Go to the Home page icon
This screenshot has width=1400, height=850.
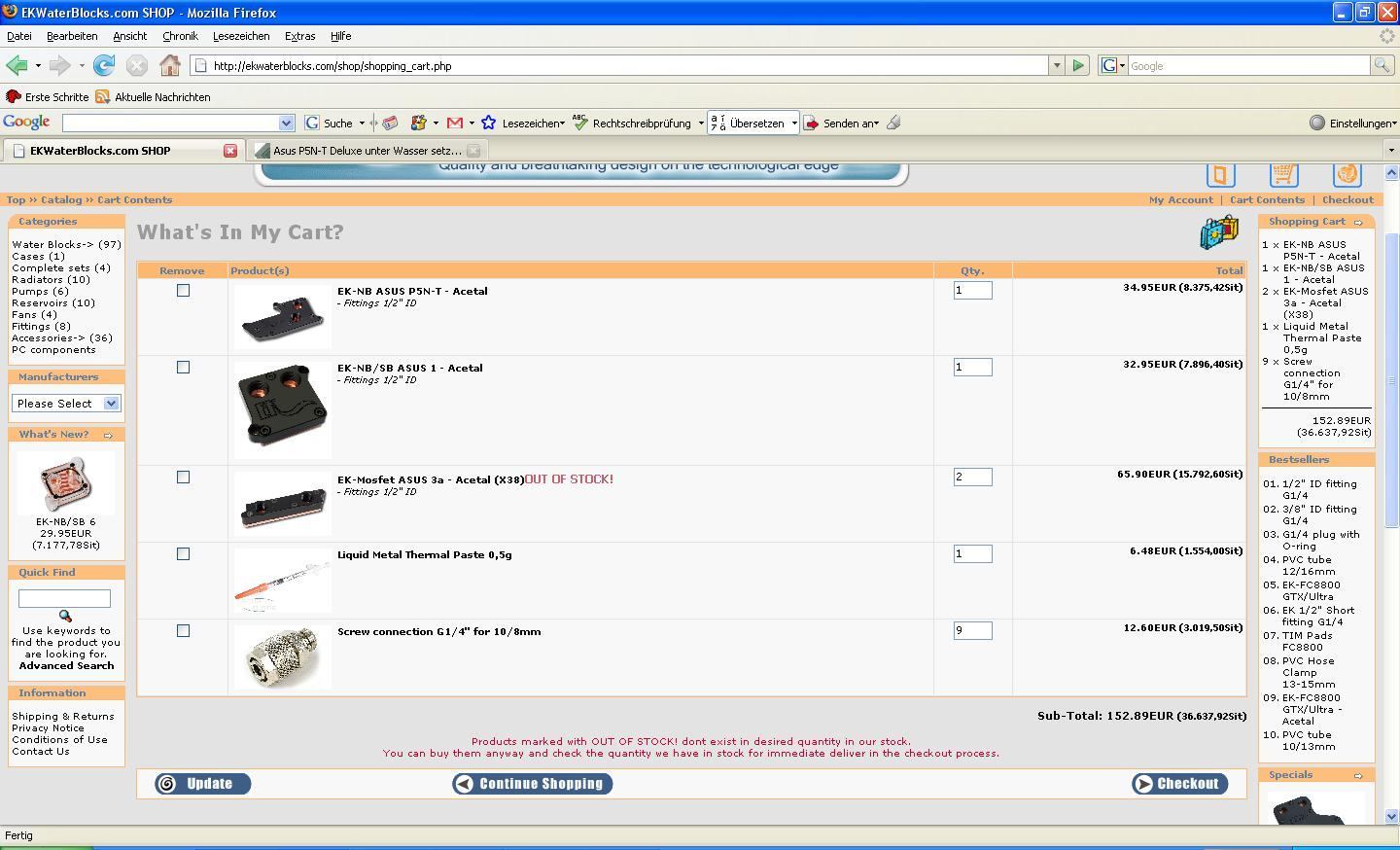[170, 66]
